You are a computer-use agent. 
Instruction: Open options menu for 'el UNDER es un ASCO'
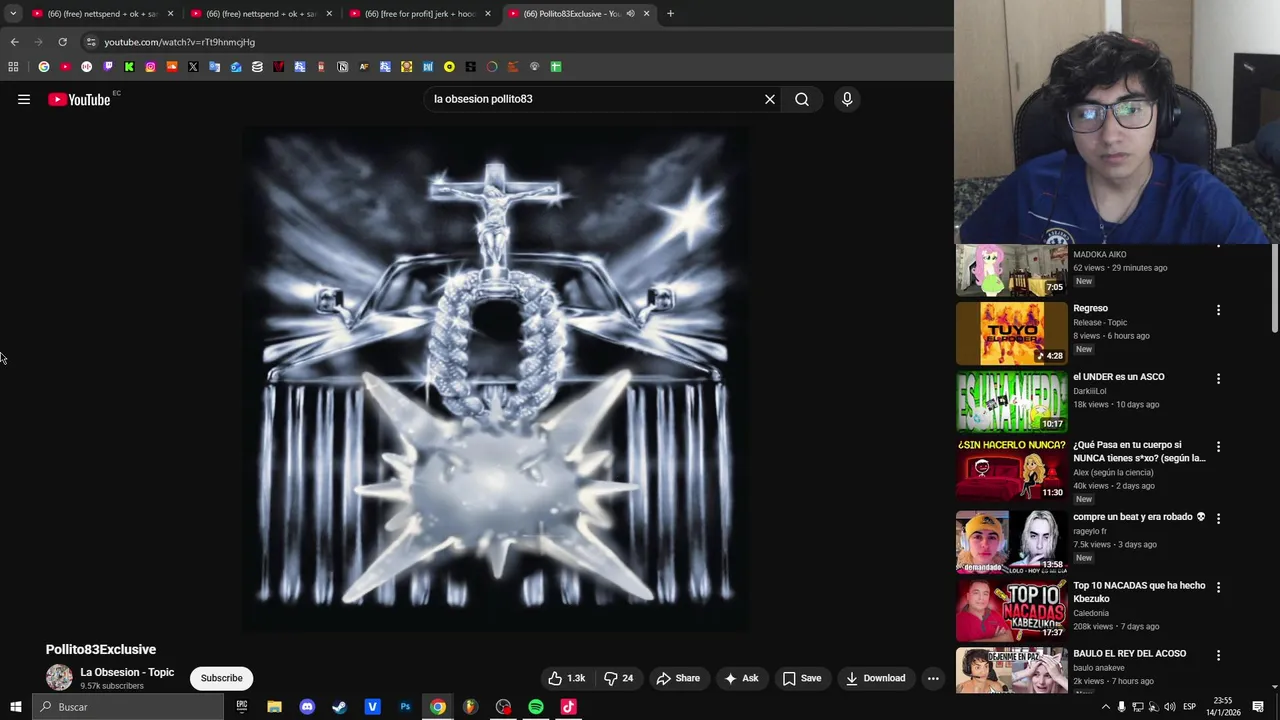point(1218,379)
